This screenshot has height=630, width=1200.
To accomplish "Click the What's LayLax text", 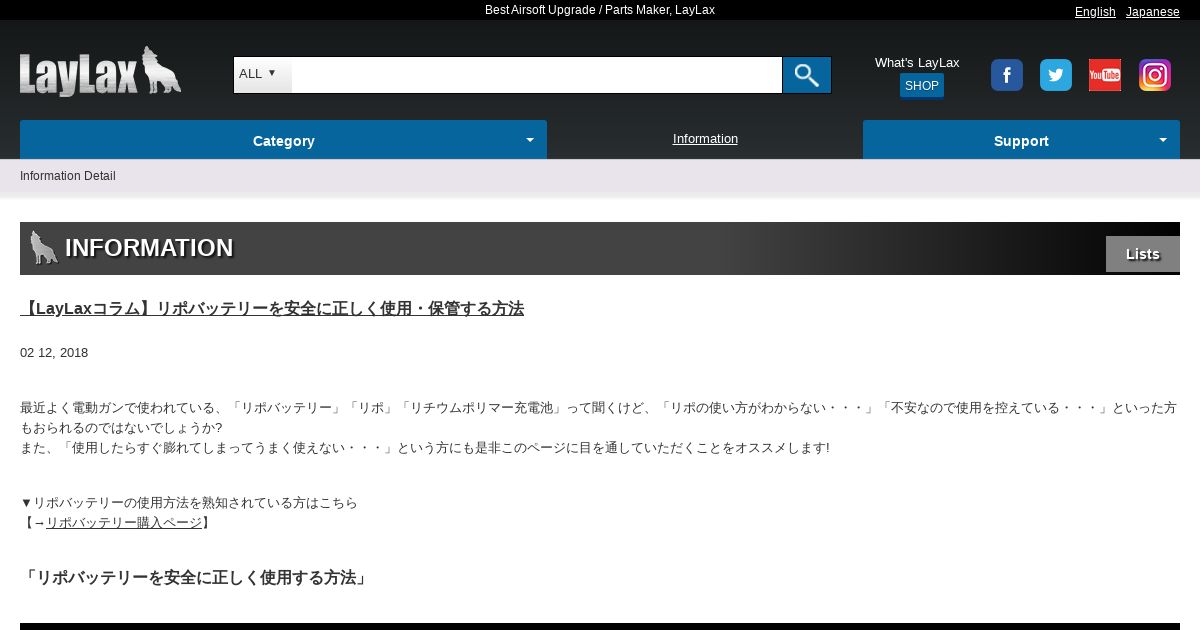I will pos(917,62).
